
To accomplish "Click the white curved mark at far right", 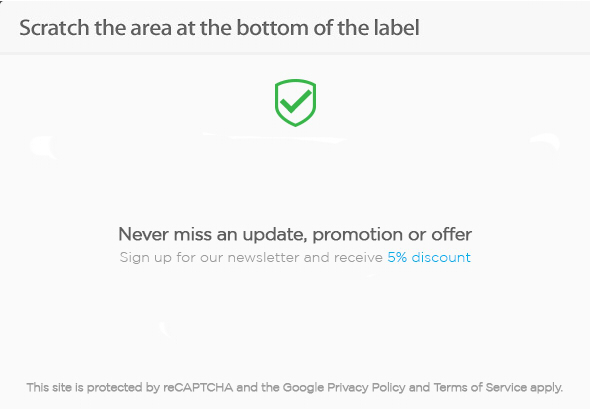I will pyautogui.click(x=545, y=141).
